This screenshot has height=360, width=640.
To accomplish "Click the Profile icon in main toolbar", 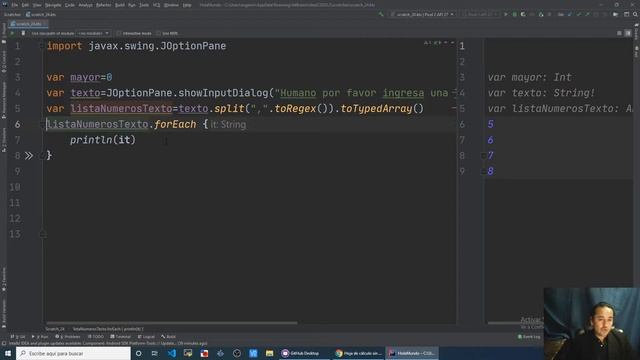I will coord(541,14).
